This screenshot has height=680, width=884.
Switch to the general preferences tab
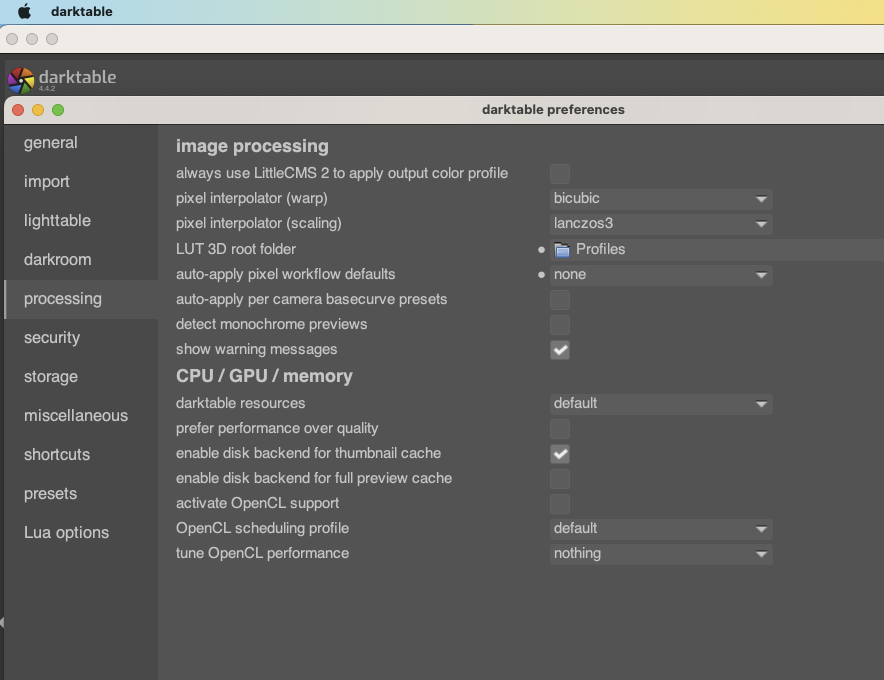click(x=51, y=143)
